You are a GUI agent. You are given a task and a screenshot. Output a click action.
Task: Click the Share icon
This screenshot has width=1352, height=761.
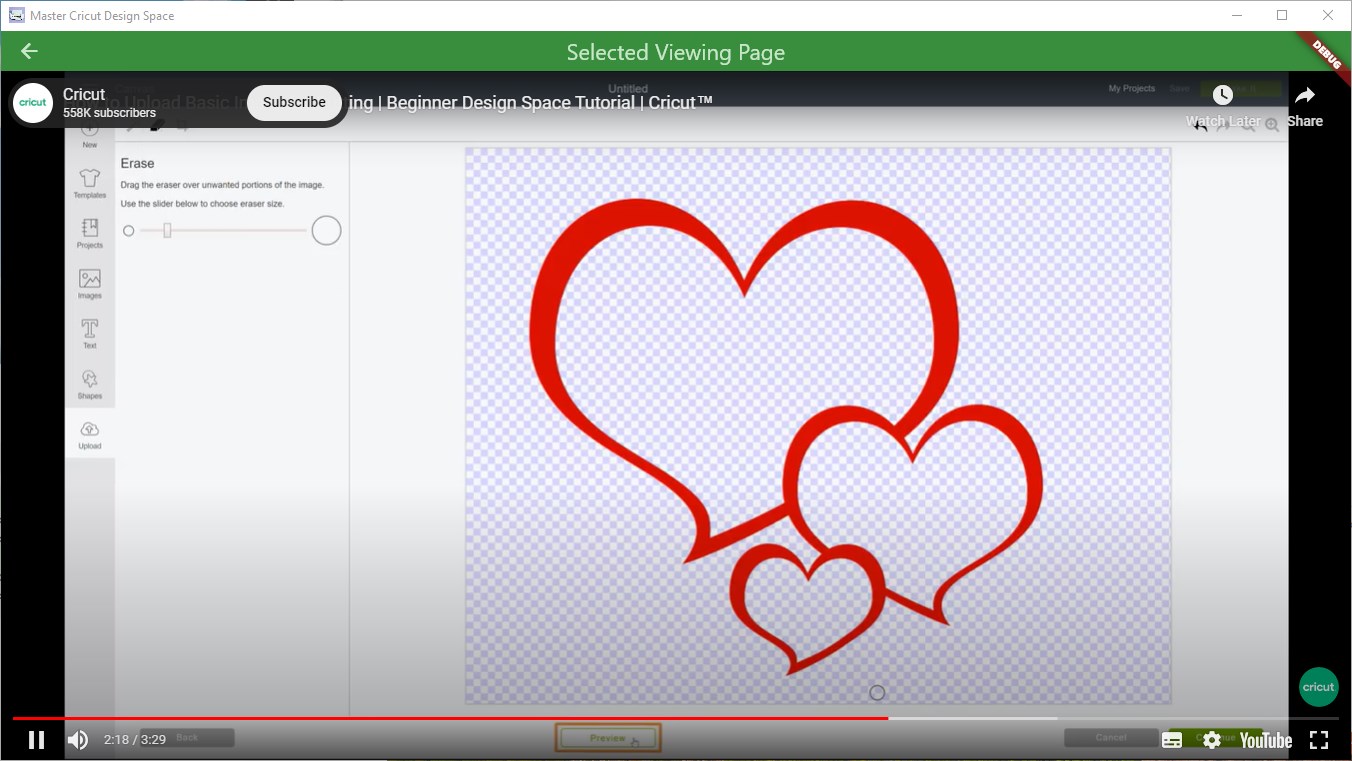pyautogui.click(x=1305, y=95)
